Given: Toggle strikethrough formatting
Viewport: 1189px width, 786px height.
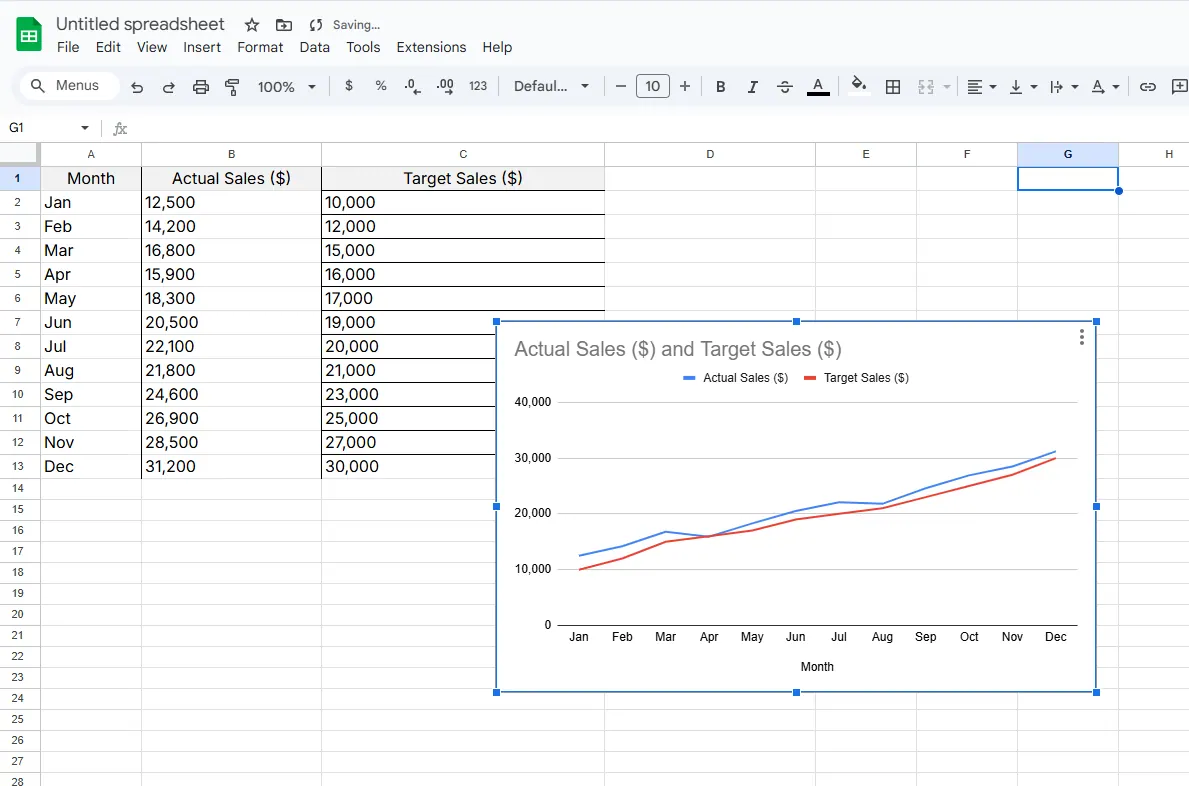Looking at the screenshot, I should coord(785,87).
